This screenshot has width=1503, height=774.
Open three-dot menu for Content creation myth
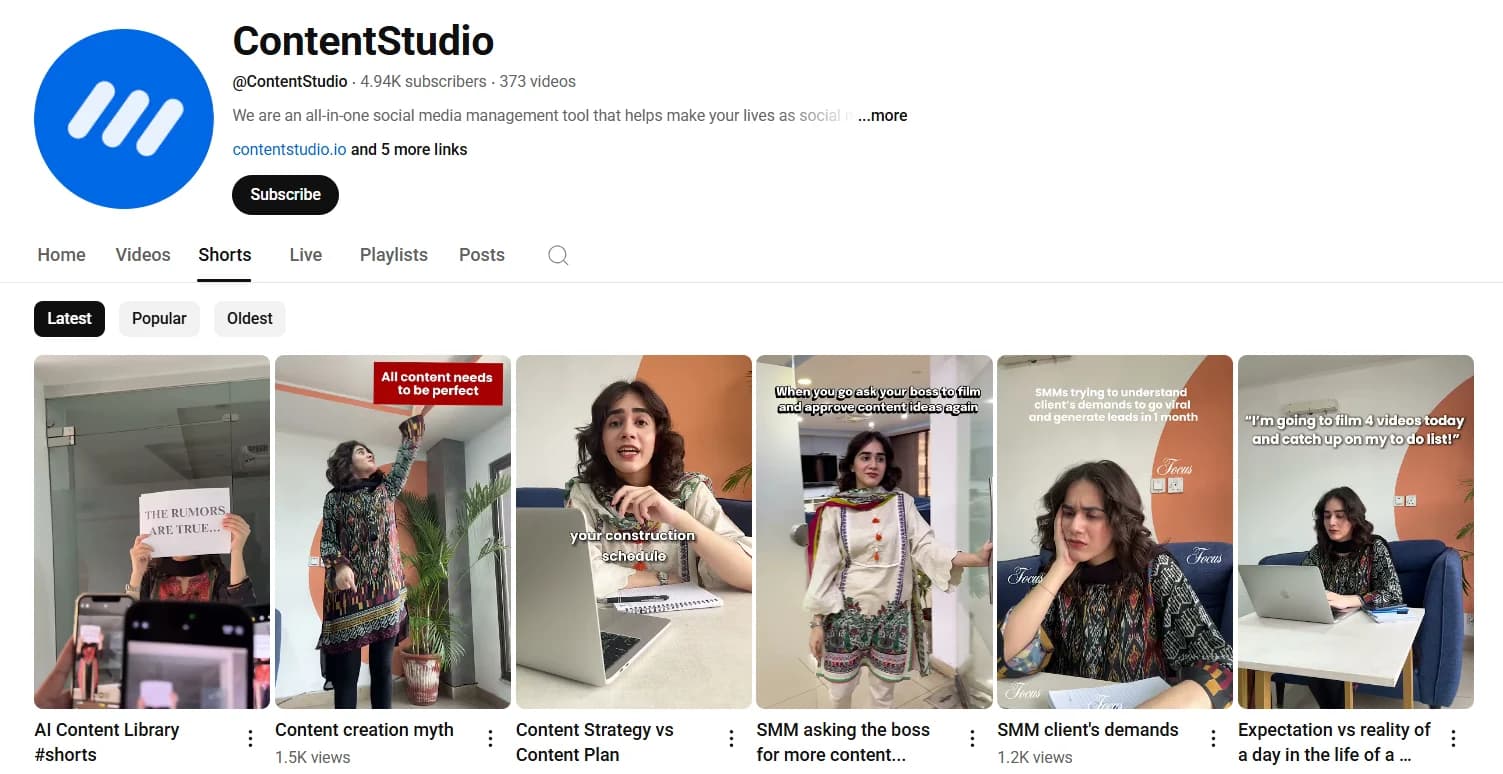coord(491,739)
